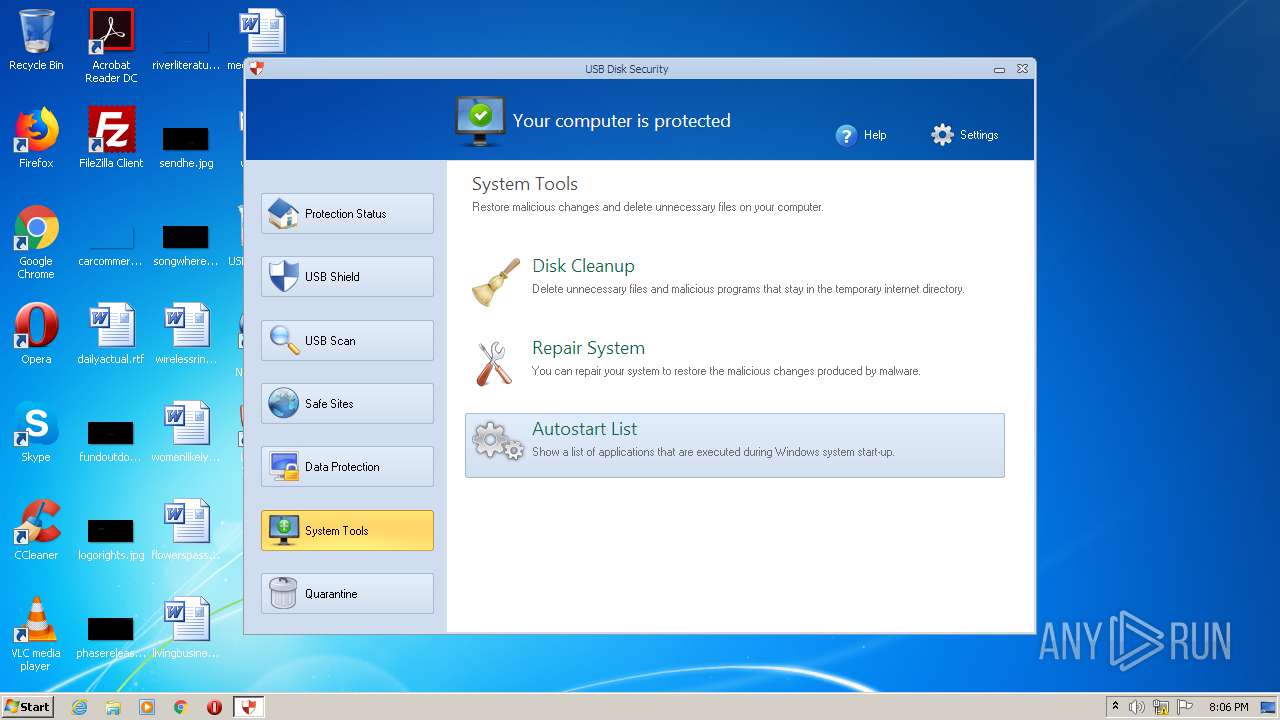Open the Help link text
The height and width of the screenshot is (720, 1280).
pyautogui.click(x=875, y=135)
